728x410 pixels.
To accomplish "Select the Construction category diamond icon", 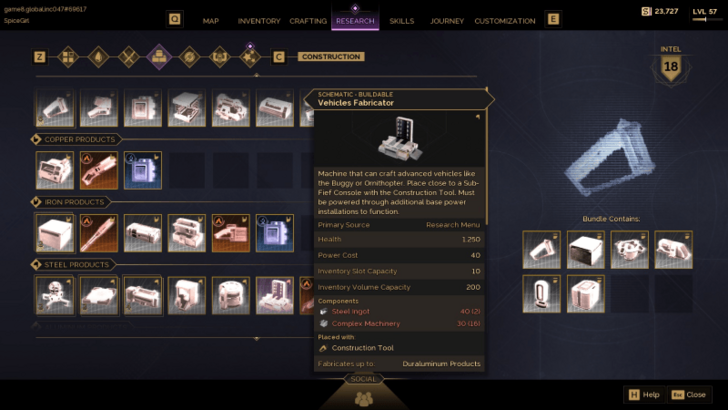I will coord(159,57).
